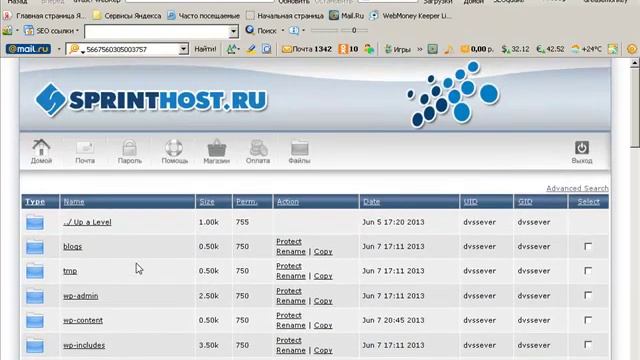Click the Advanced Search link
The image size is (640, 360).
coord(577,188)
